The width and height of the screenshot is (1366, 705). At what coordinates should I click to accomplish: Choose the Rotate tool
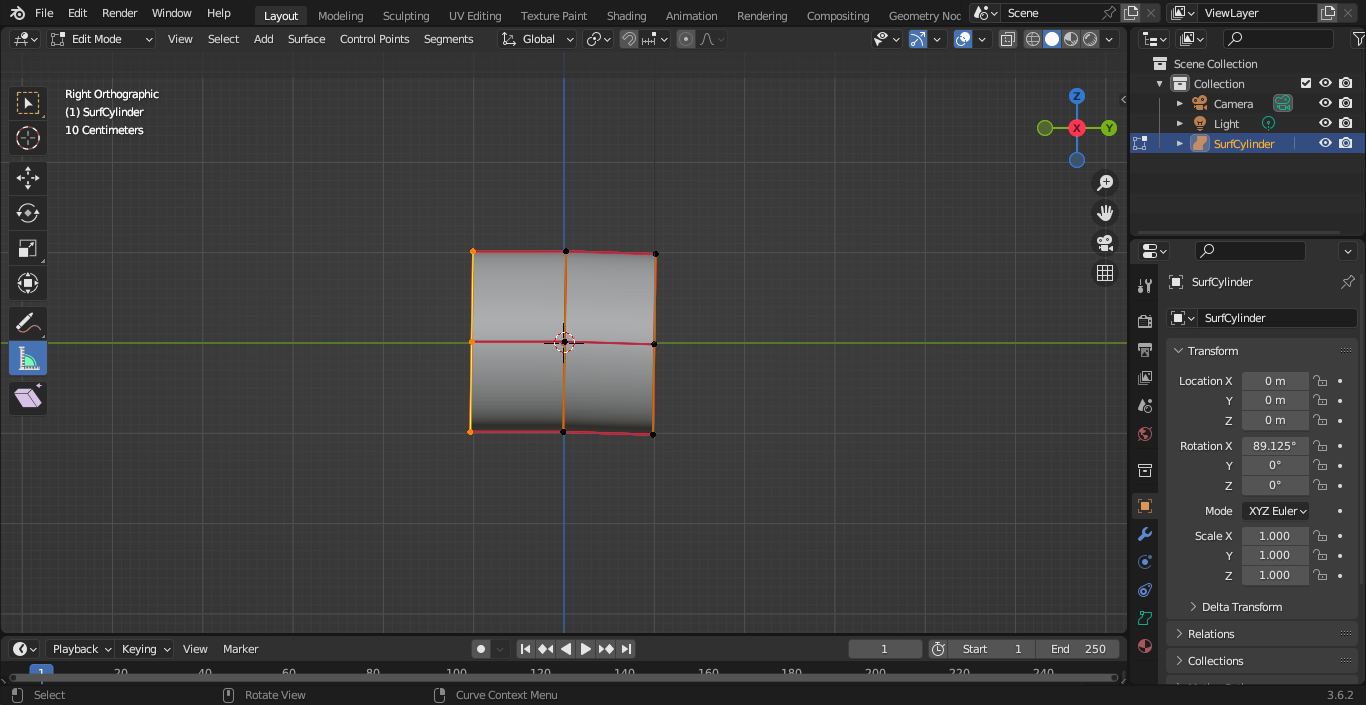28,213
